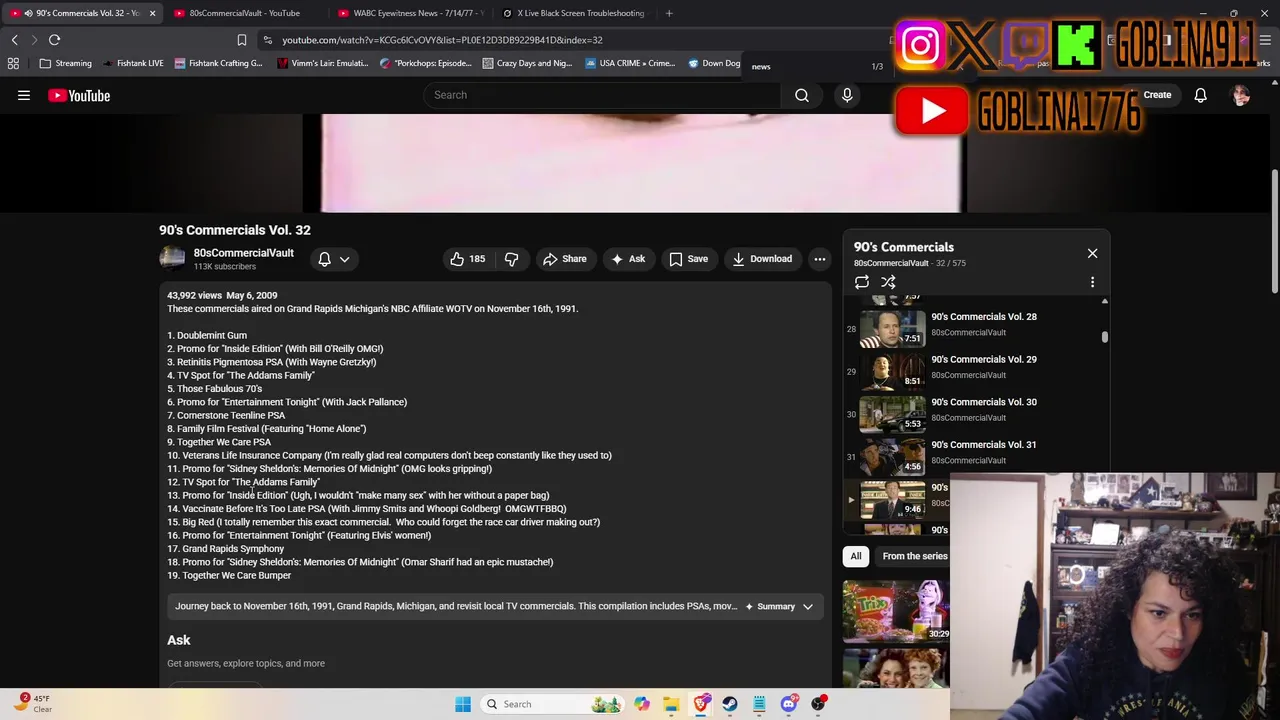Reload the current page
This screenshot has width=1280, height=720.
point(54,40)
